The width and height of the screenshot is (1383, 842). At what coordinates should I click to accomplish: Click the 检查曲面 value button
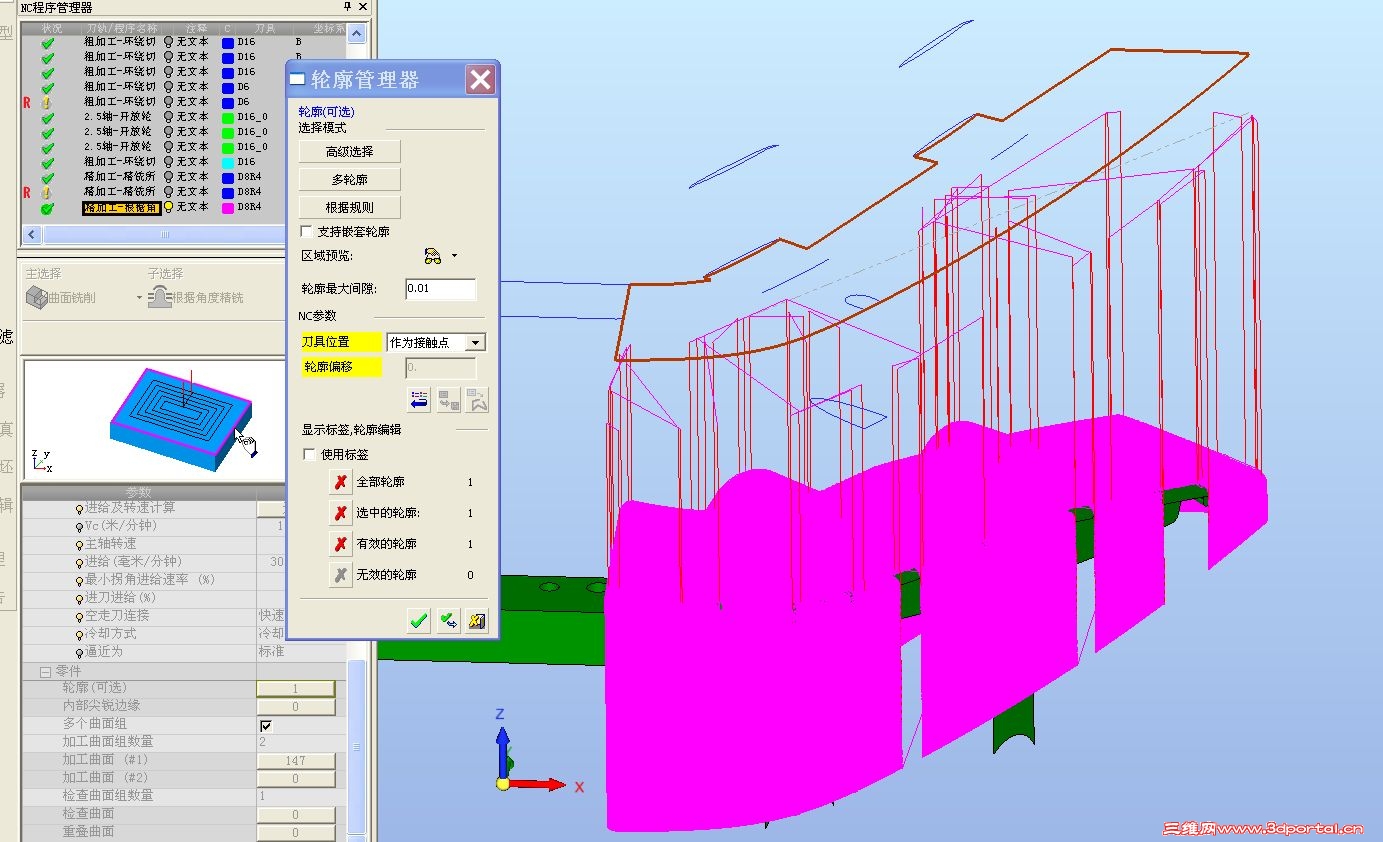coord(295,815)
